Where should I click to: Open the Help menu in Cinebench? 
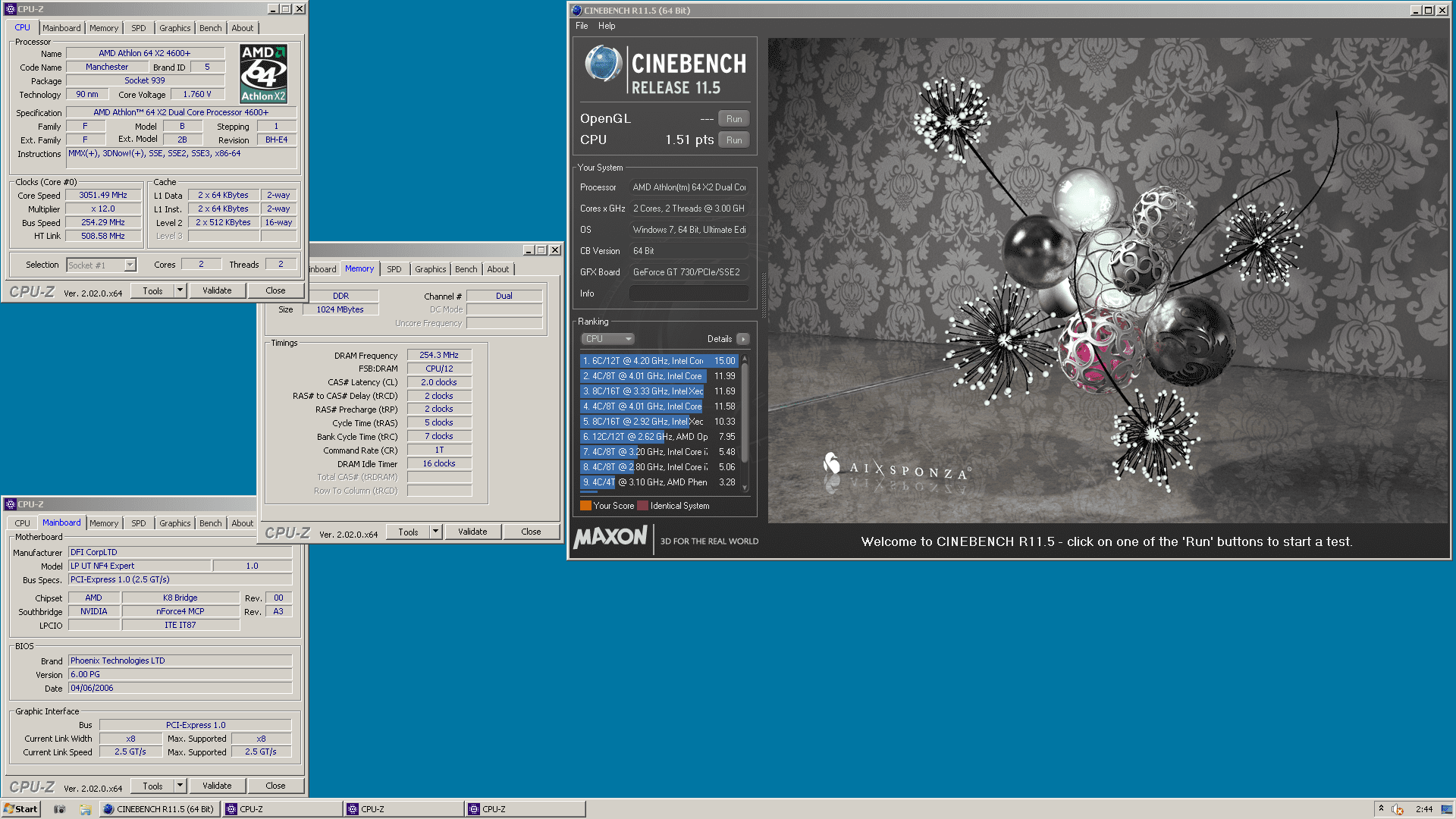click(x=607, y=26)
